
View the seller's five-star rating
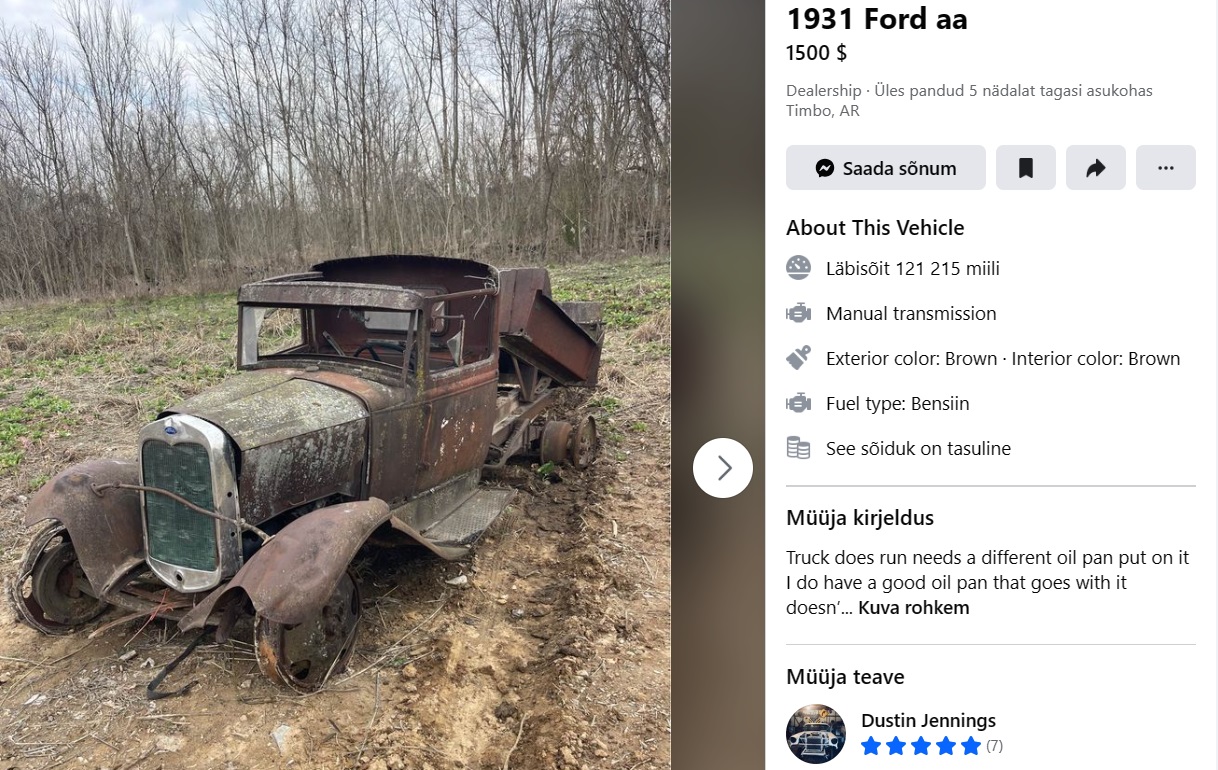point(921,746)
